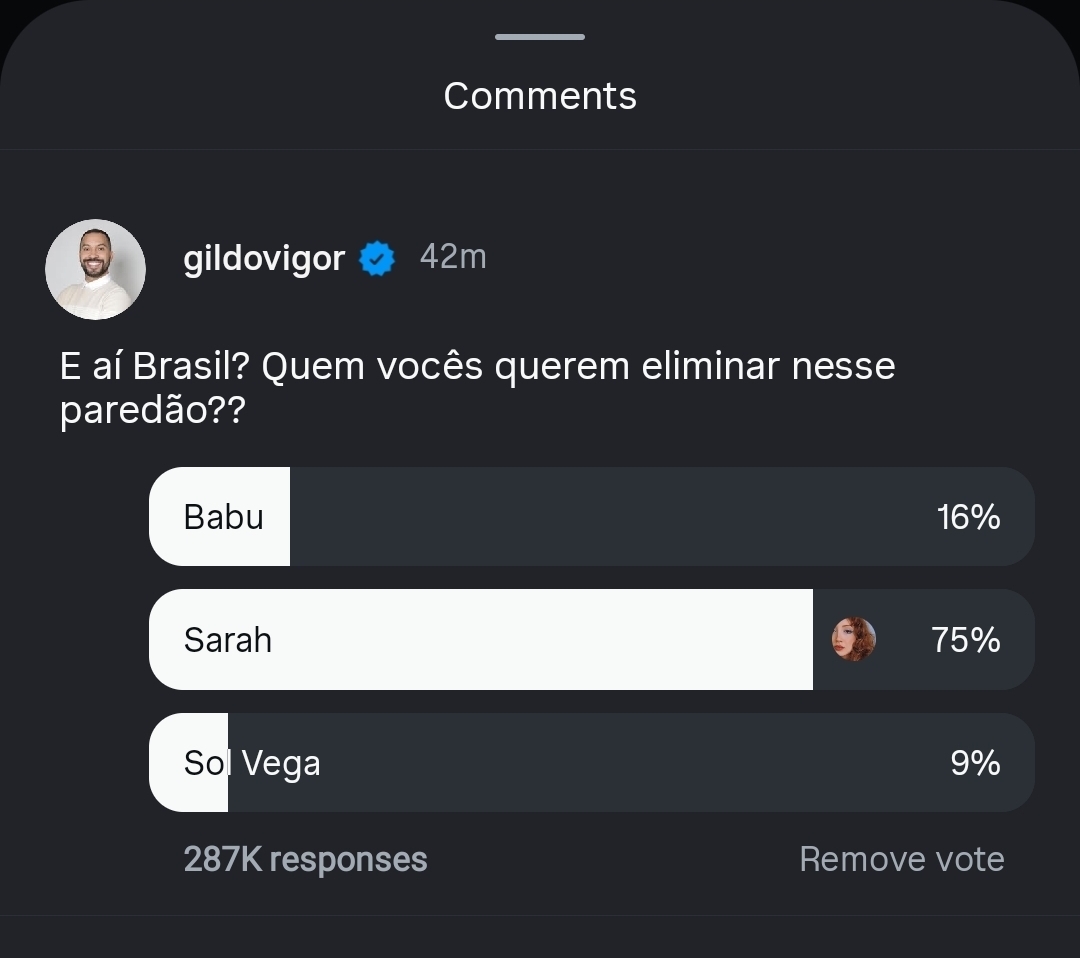
Task: Open the gildovigor username link
Action: (x=264, y=259)
